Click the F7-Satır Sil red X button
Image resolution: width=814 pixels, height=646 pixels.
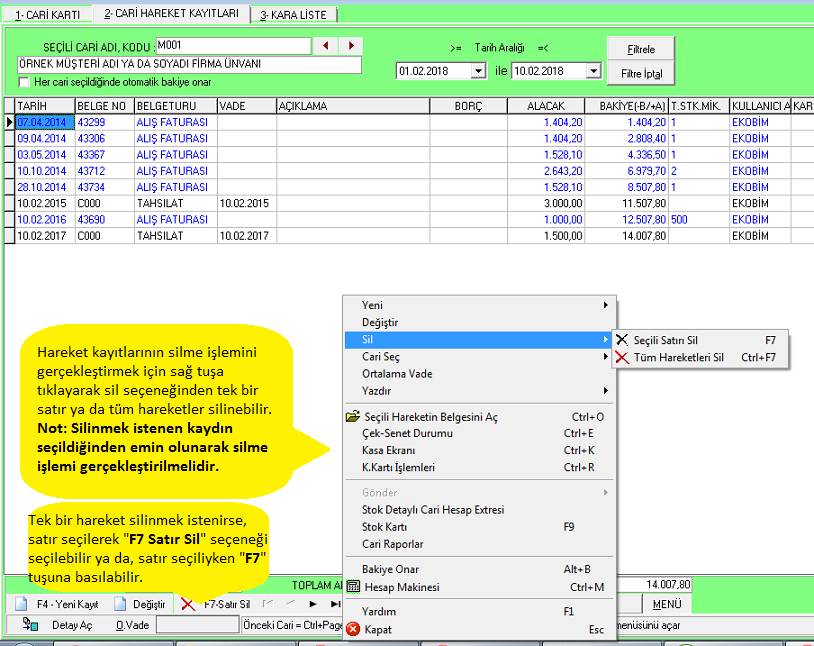pyautogui.click(x=216, y=604)
